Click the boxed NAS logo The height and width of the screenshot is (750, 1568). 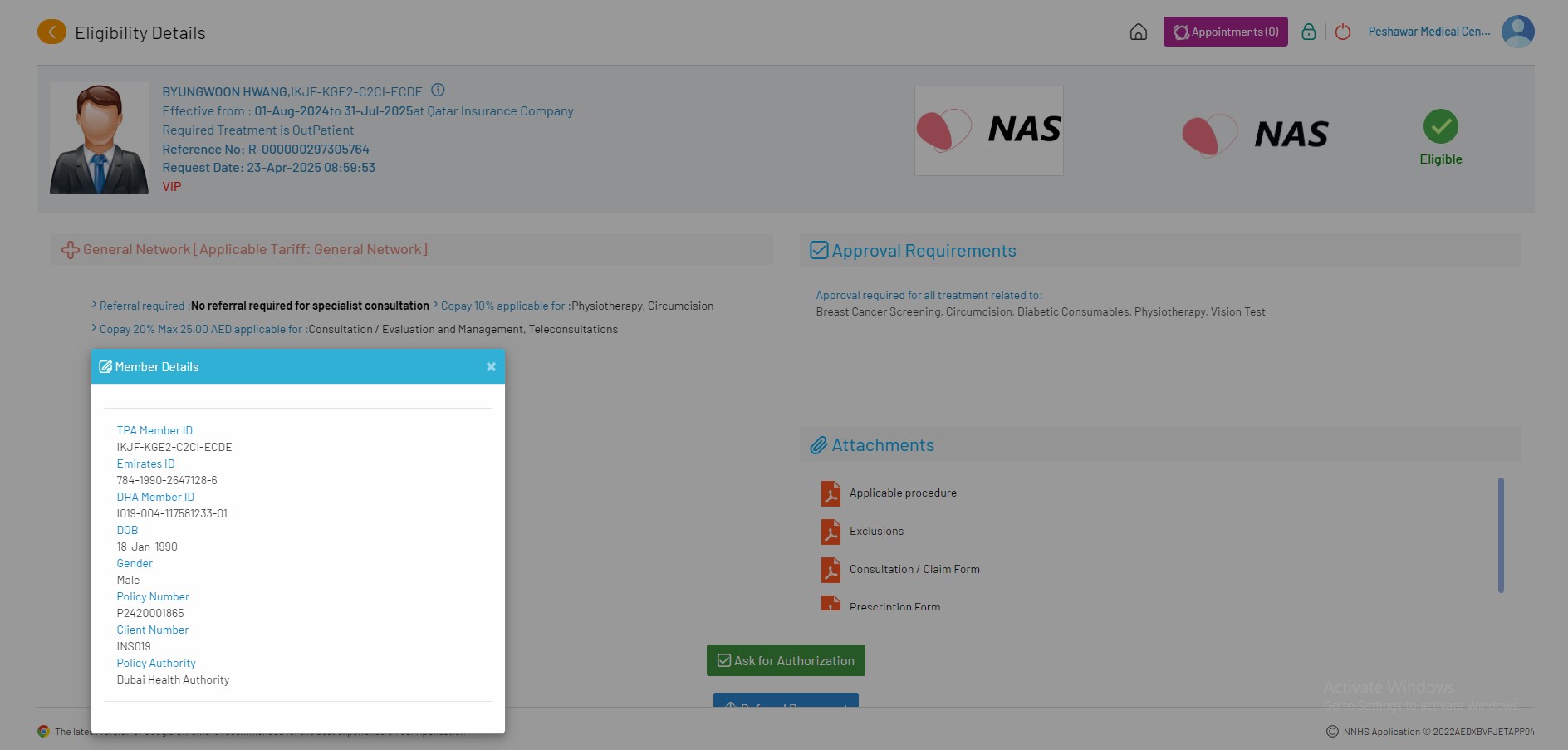point(988,130)
